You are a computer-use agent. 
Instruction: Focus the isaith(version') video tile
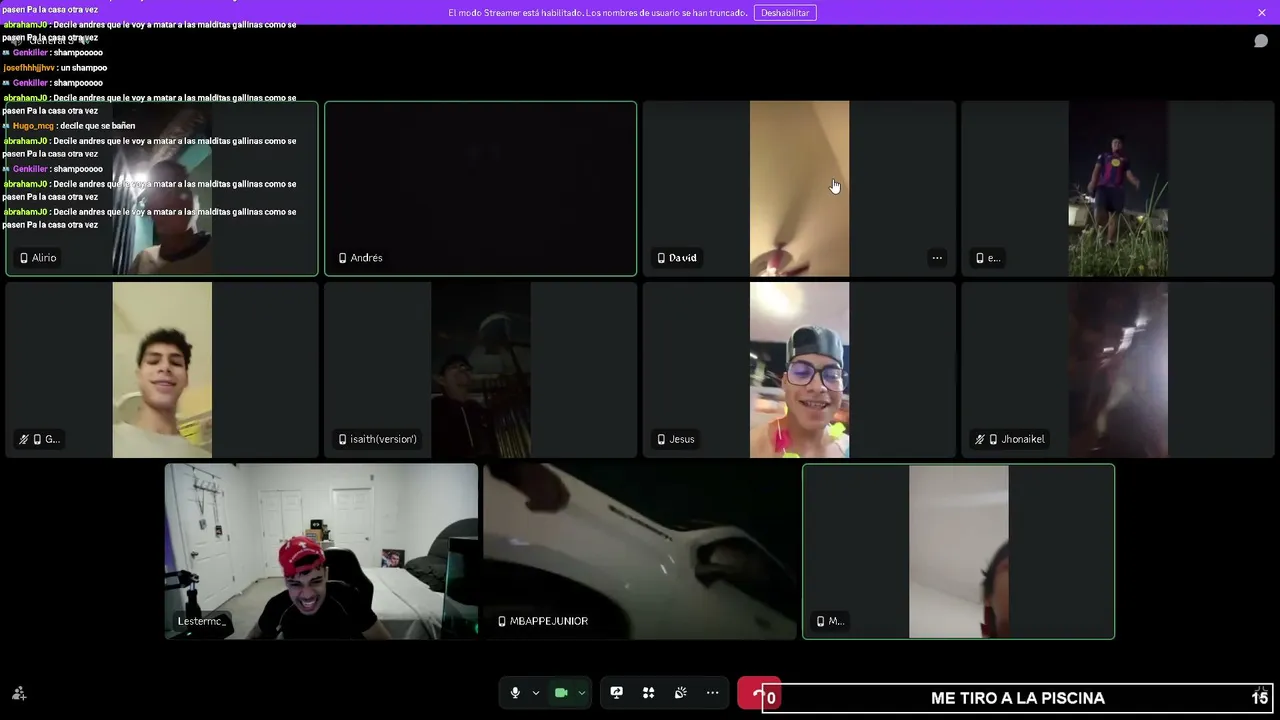click(480, 370)
